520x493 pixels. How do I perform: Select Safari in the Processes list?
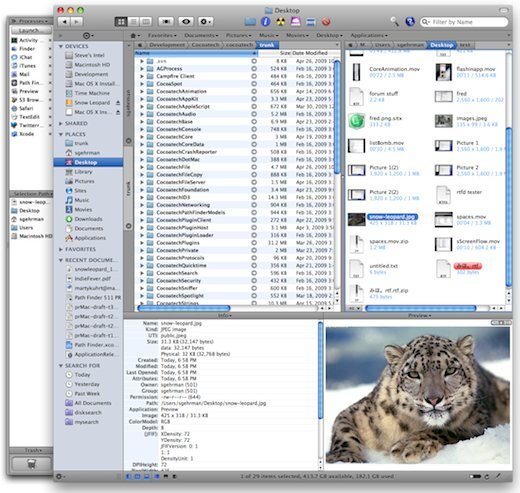(x=26, y=108)
